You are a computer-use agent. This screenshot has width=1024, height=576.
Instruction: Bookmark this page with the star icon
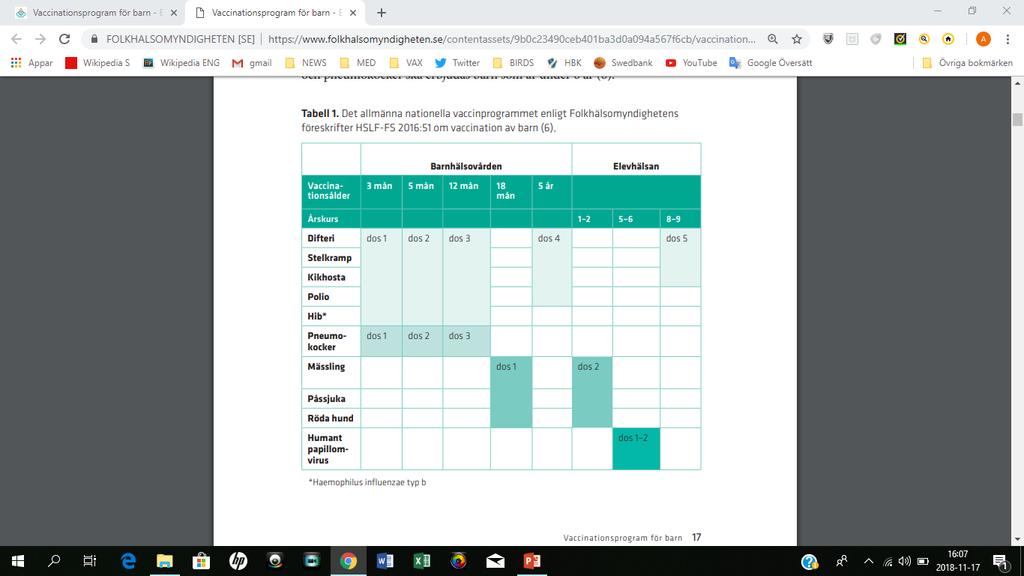(x=797, y=39)
